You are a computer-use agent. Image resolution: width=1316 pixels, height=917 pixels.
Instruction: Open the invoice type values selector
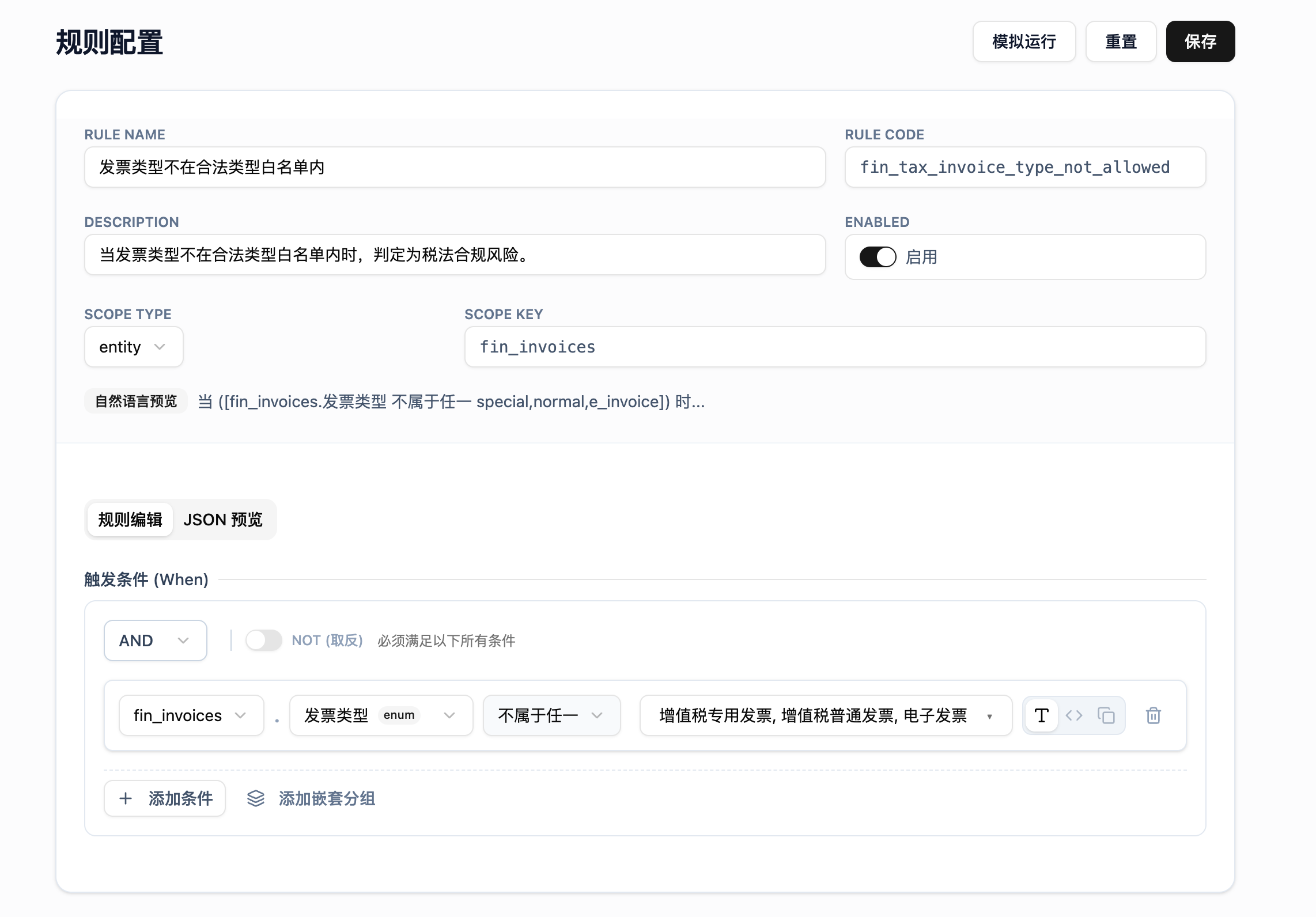(825, 715)
